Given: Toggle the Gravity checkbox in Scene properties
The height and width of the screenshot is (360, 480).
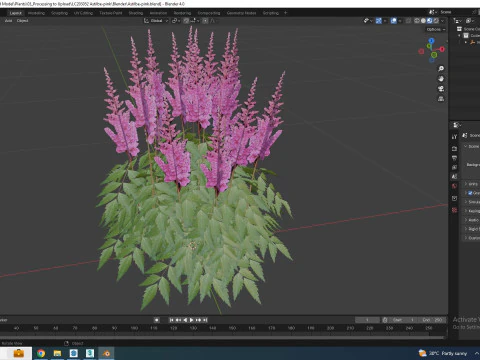Looking at the screenshot, I should (470, 193).
